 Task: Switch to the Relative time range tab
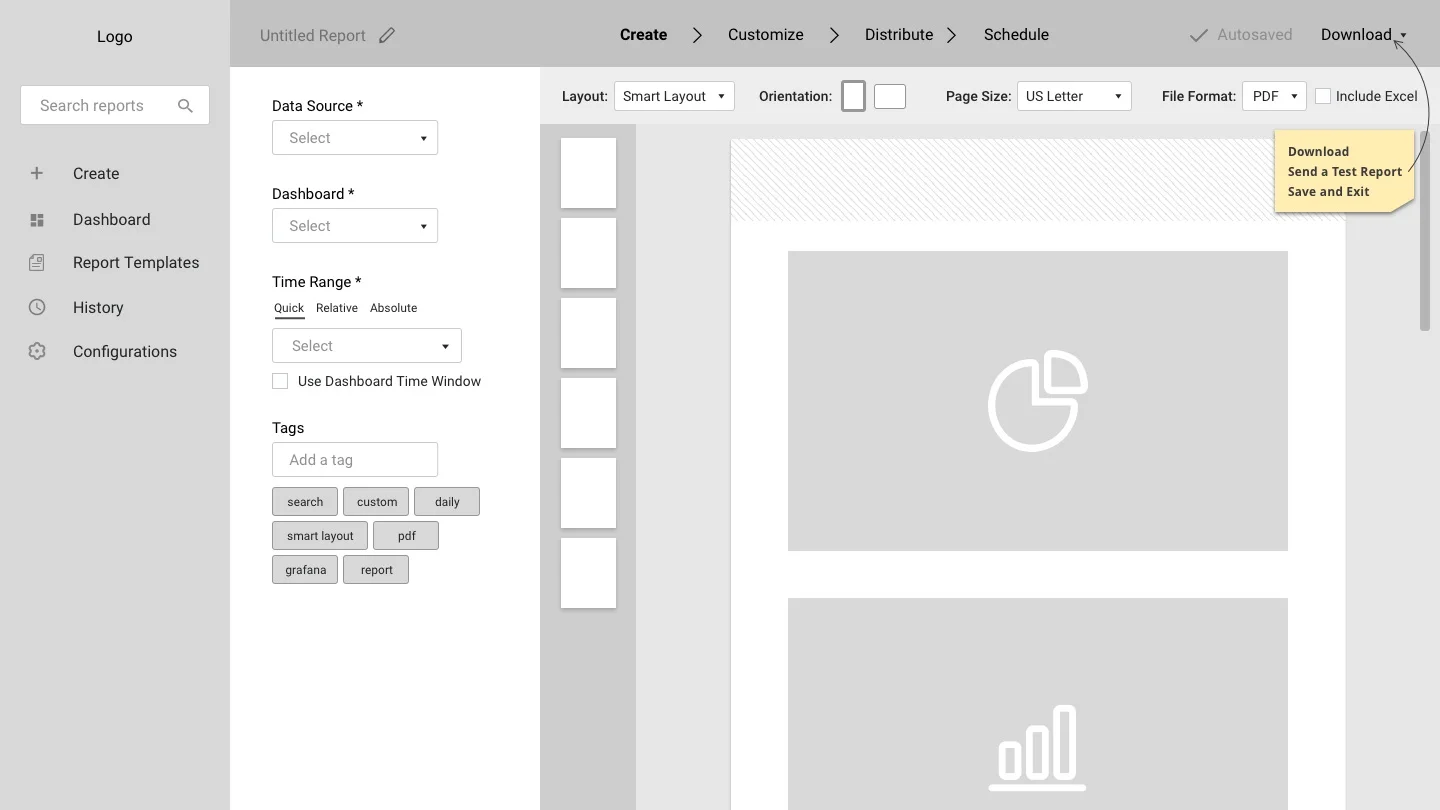coord(337,308)
